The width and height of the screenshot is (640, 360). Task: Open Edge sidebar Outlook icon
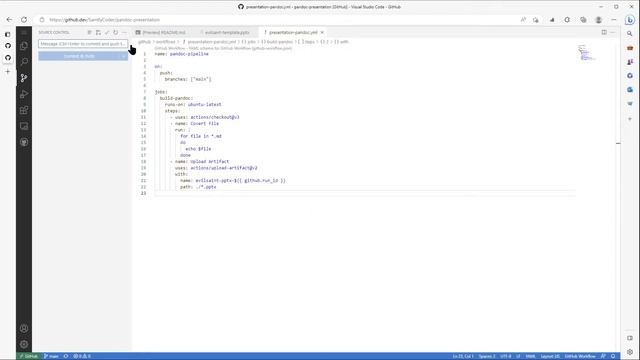coord(630,90)
